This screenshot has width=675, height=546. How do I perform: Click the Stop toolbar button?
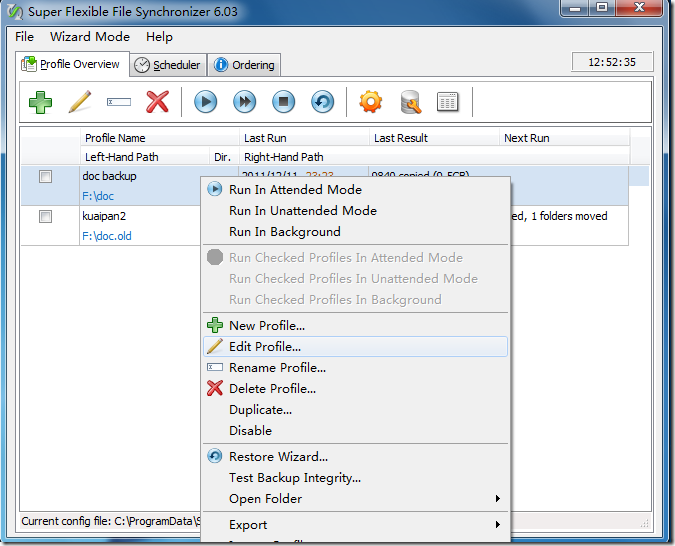point(284,102)
